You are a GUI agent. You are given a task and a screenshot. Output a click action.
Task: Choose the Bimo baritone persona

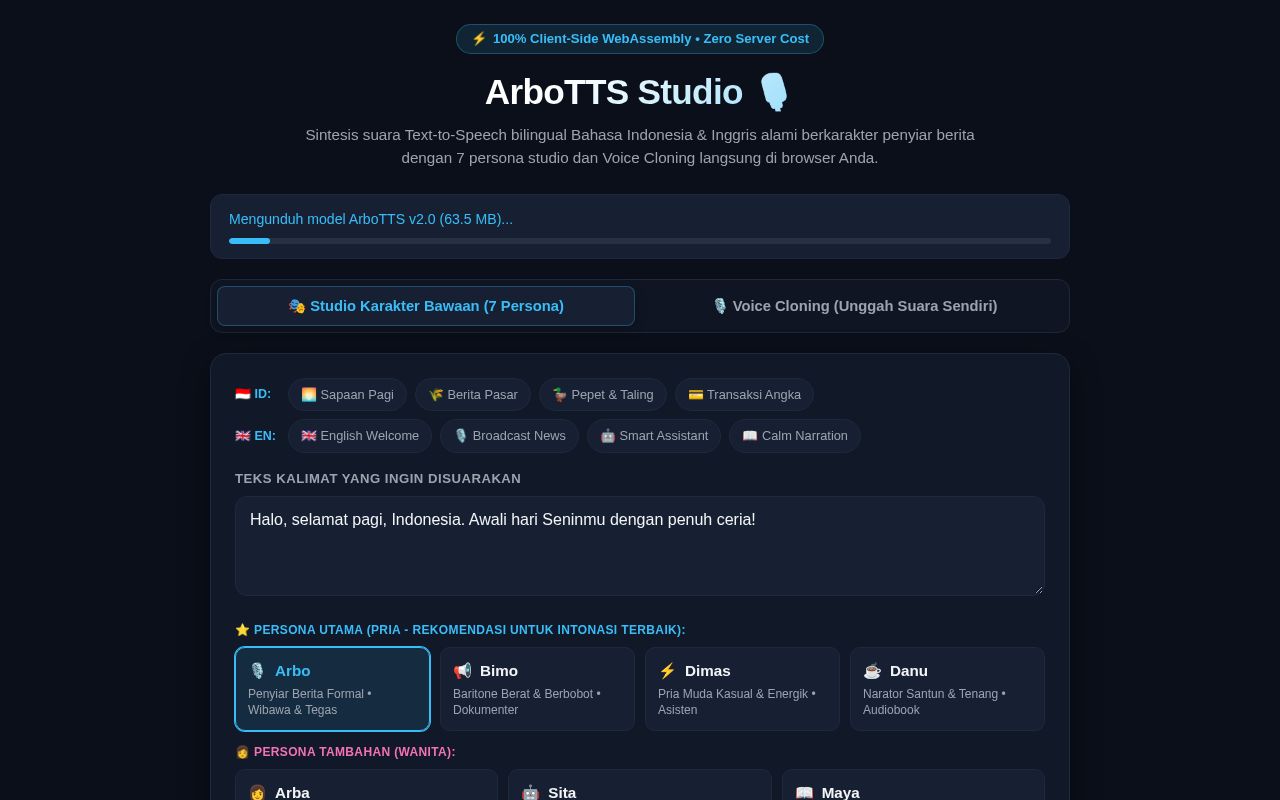537,689
